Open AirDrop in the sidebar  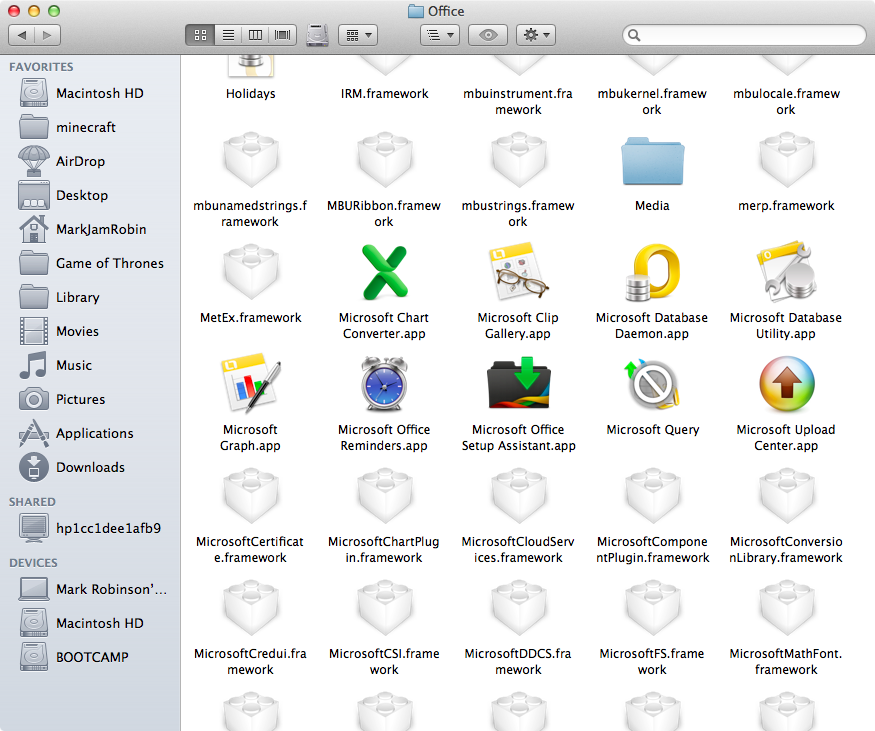[90, 161]
